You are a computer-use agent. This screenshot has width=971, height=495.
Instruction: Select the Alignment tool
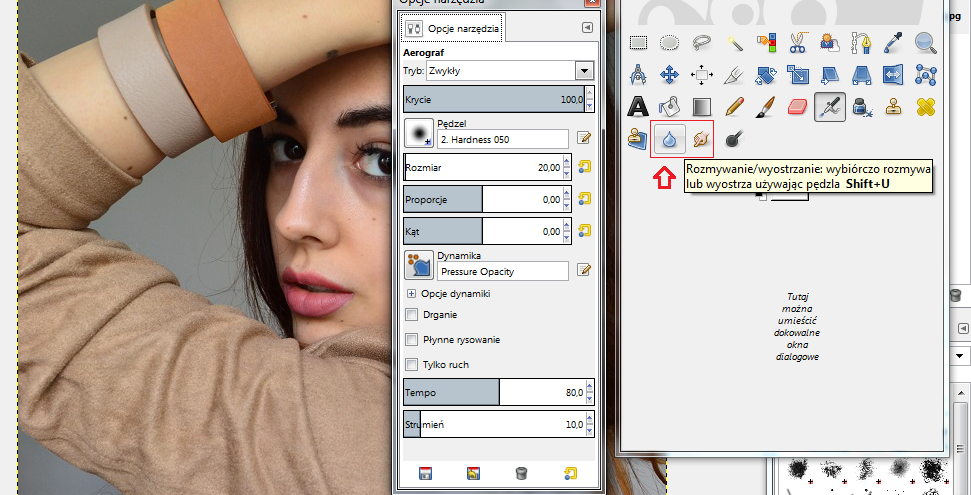pyautogui.click(x=702, y=76)
